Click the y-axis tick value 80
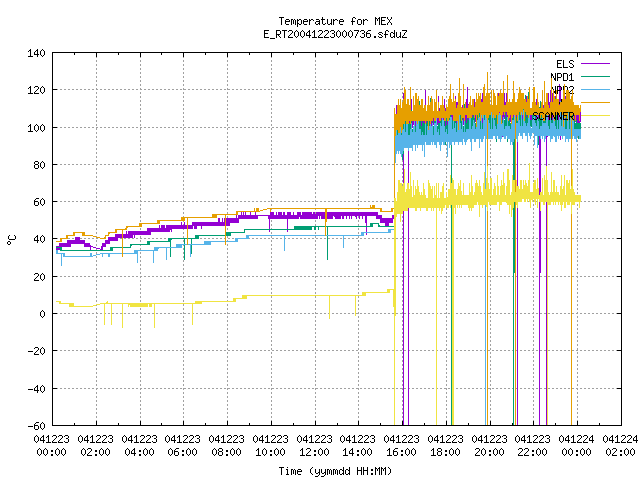This screenshot has height=480, width=640. coord(39,165)
